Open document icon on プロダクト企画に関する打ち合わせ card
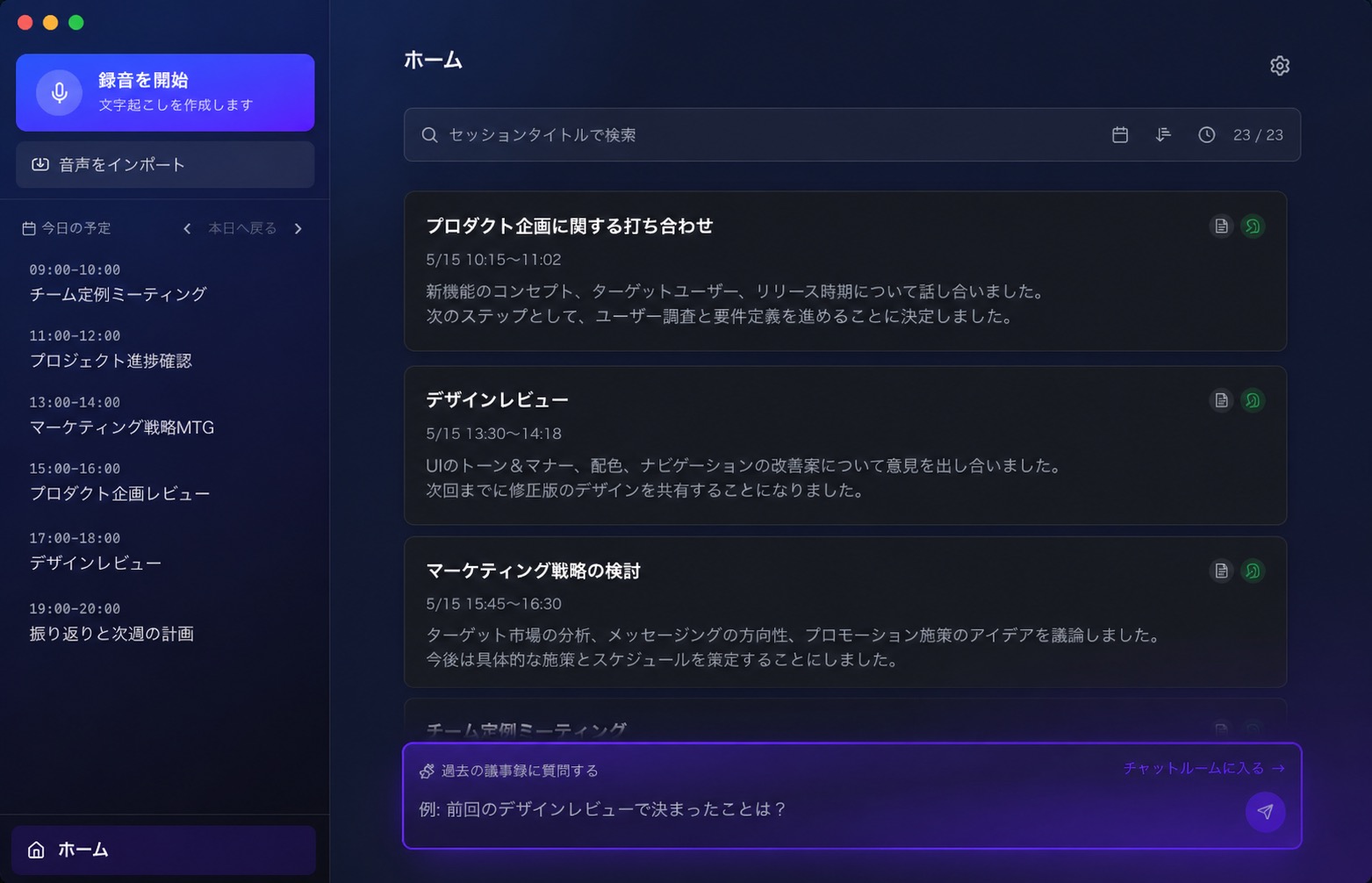Image resolution: width=1372 pixels, height=883 pixels. [x=1221, y=226]
